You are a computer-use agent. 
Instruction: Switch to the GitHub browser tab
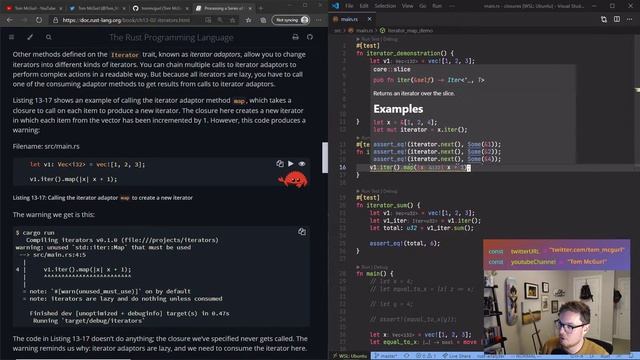[x=160, y=8]
